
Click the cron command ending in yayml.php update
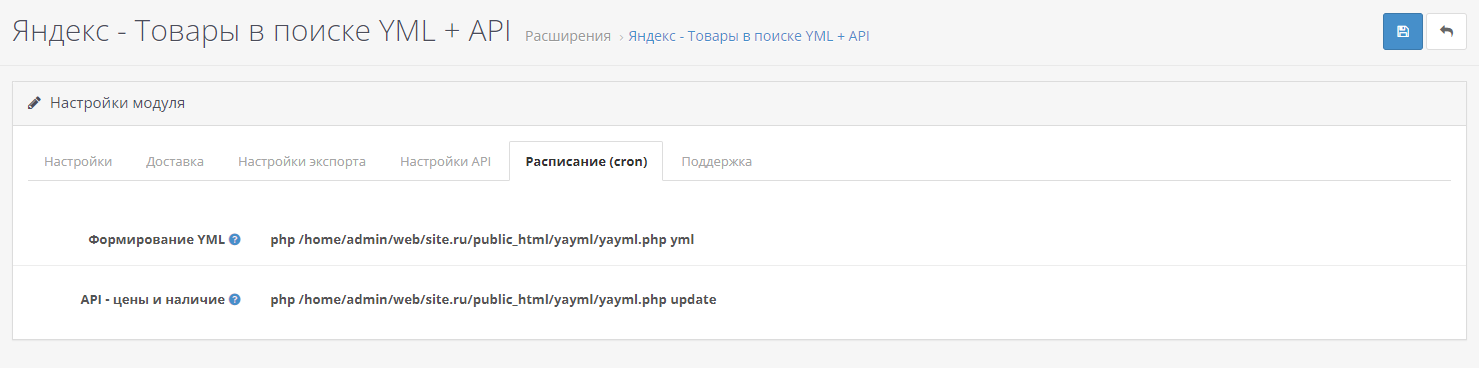(493, 300)
